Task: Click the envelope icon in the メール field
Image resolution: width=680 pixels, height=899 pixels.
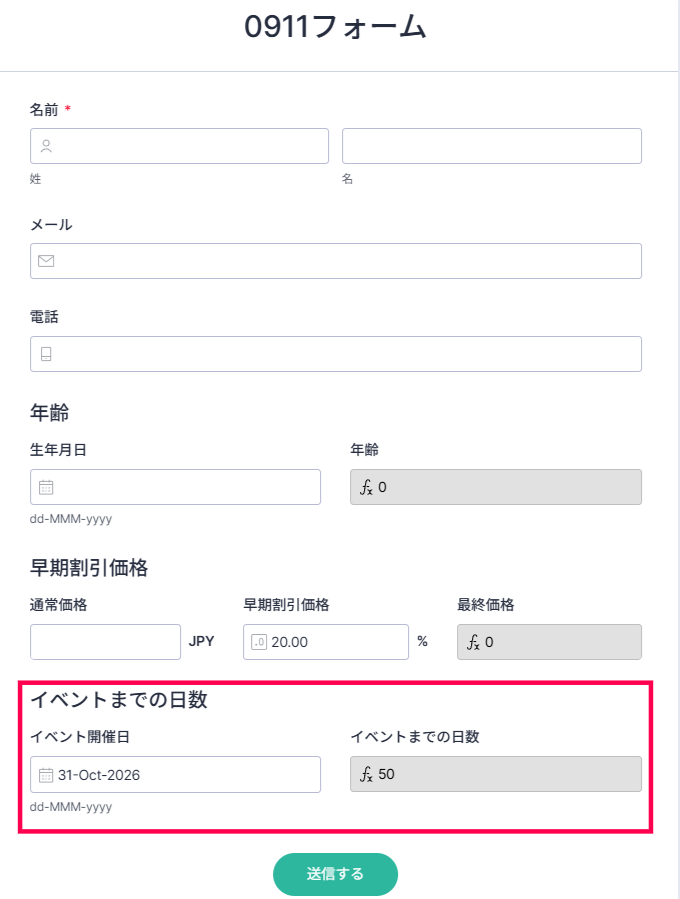Action: coord(46,261)
